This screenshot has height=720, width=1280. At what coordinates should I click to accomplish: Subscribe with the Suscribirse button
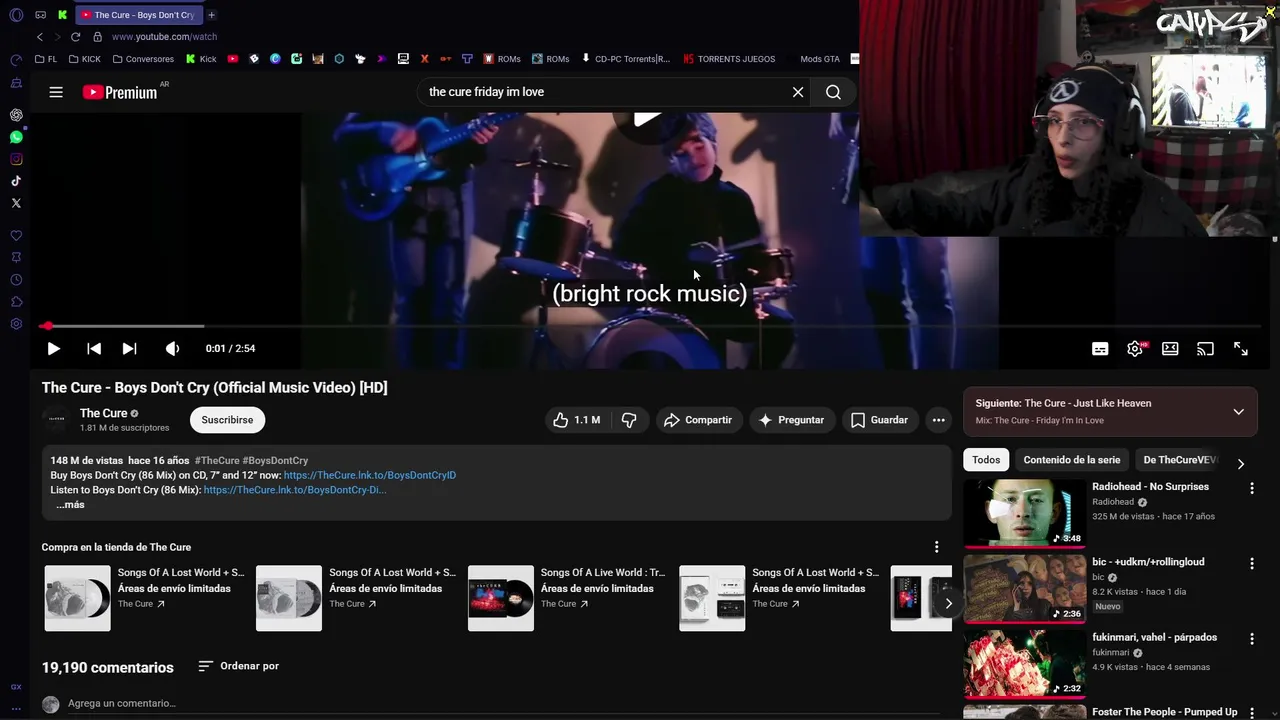point(227,420)
